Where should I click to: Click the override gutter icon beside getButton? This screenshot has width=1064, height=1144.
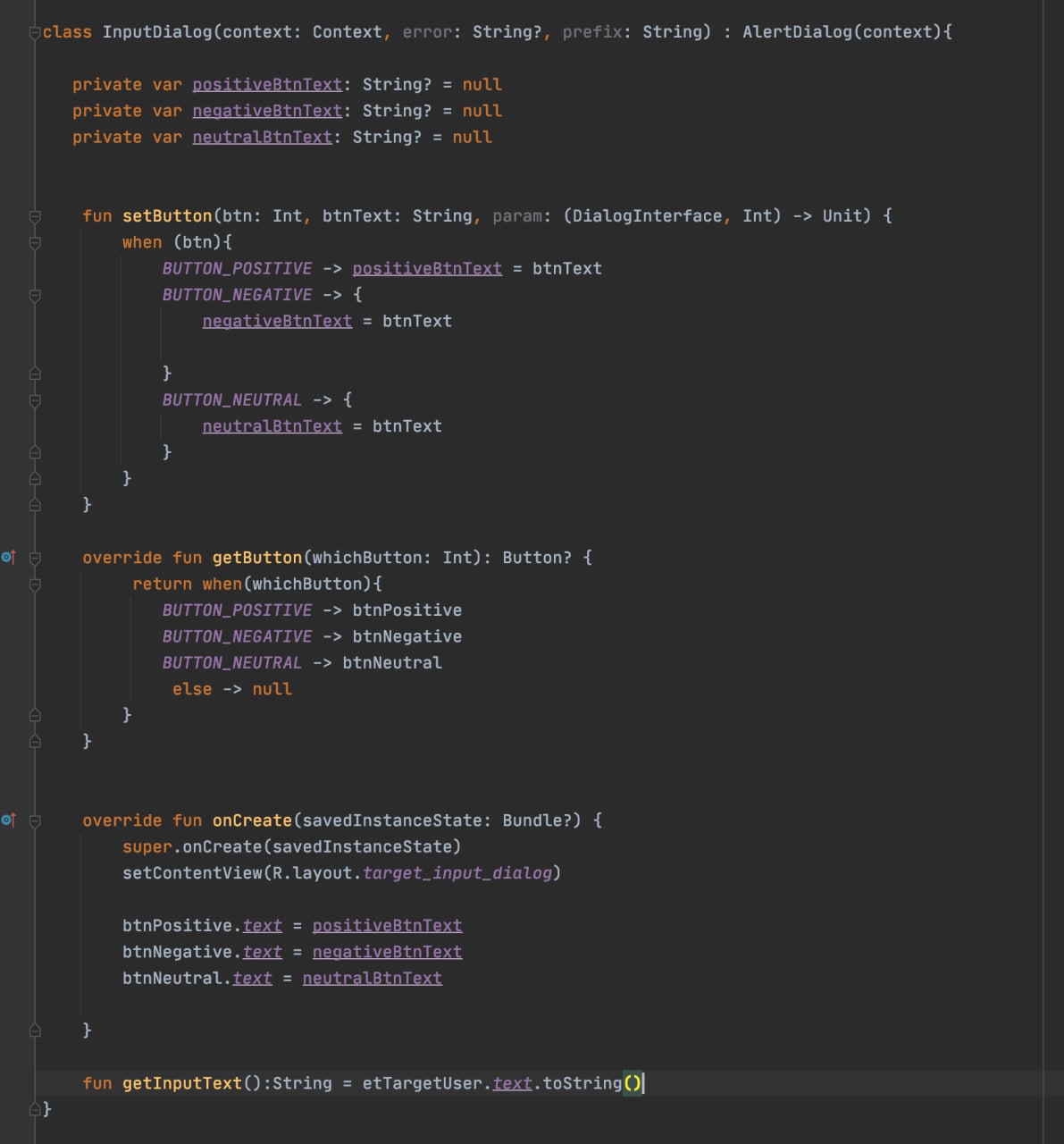click(8, 557)
